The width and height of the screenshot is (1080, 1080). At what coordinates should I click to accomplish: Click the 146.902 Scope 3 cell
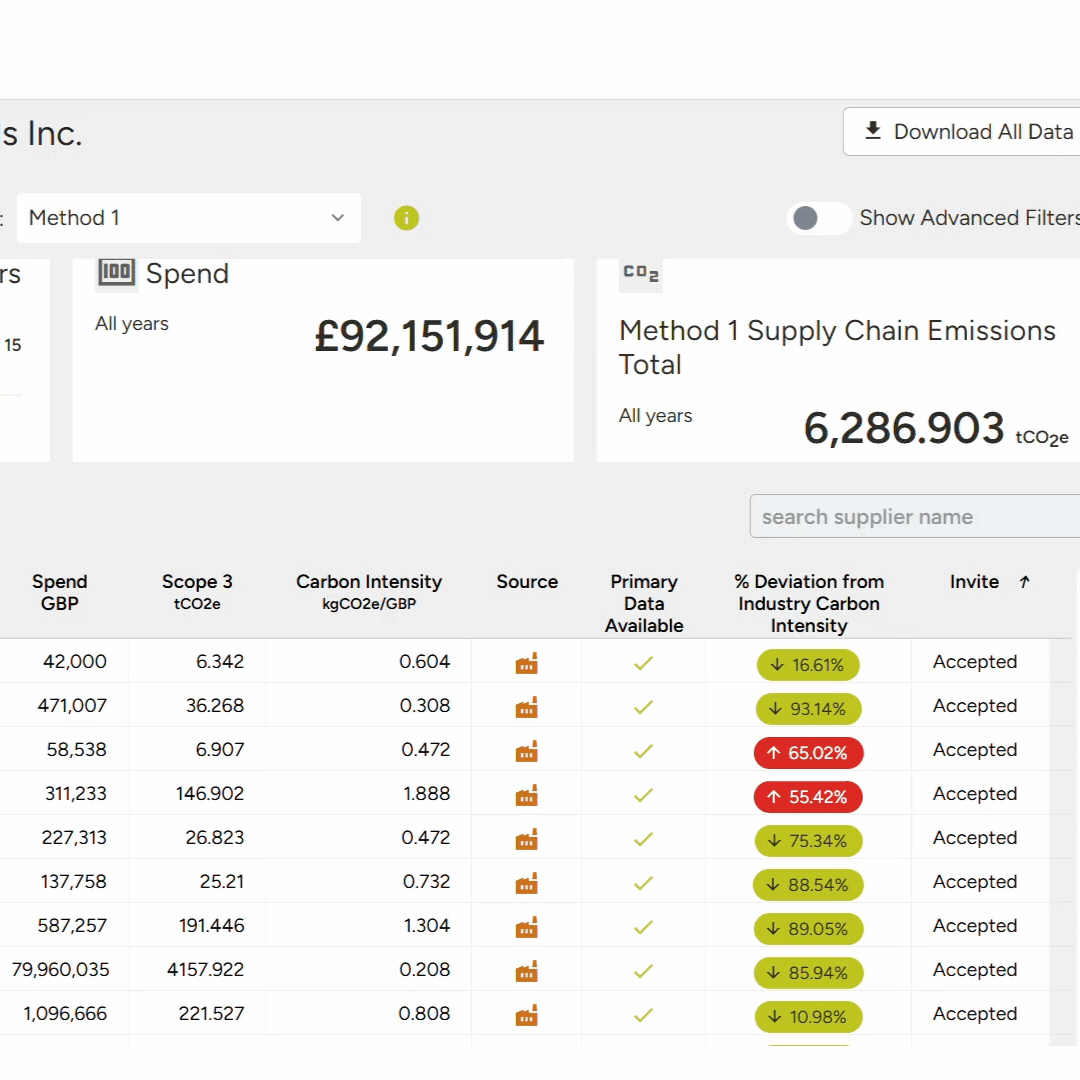pyautogui.click(x=210, y=793)
